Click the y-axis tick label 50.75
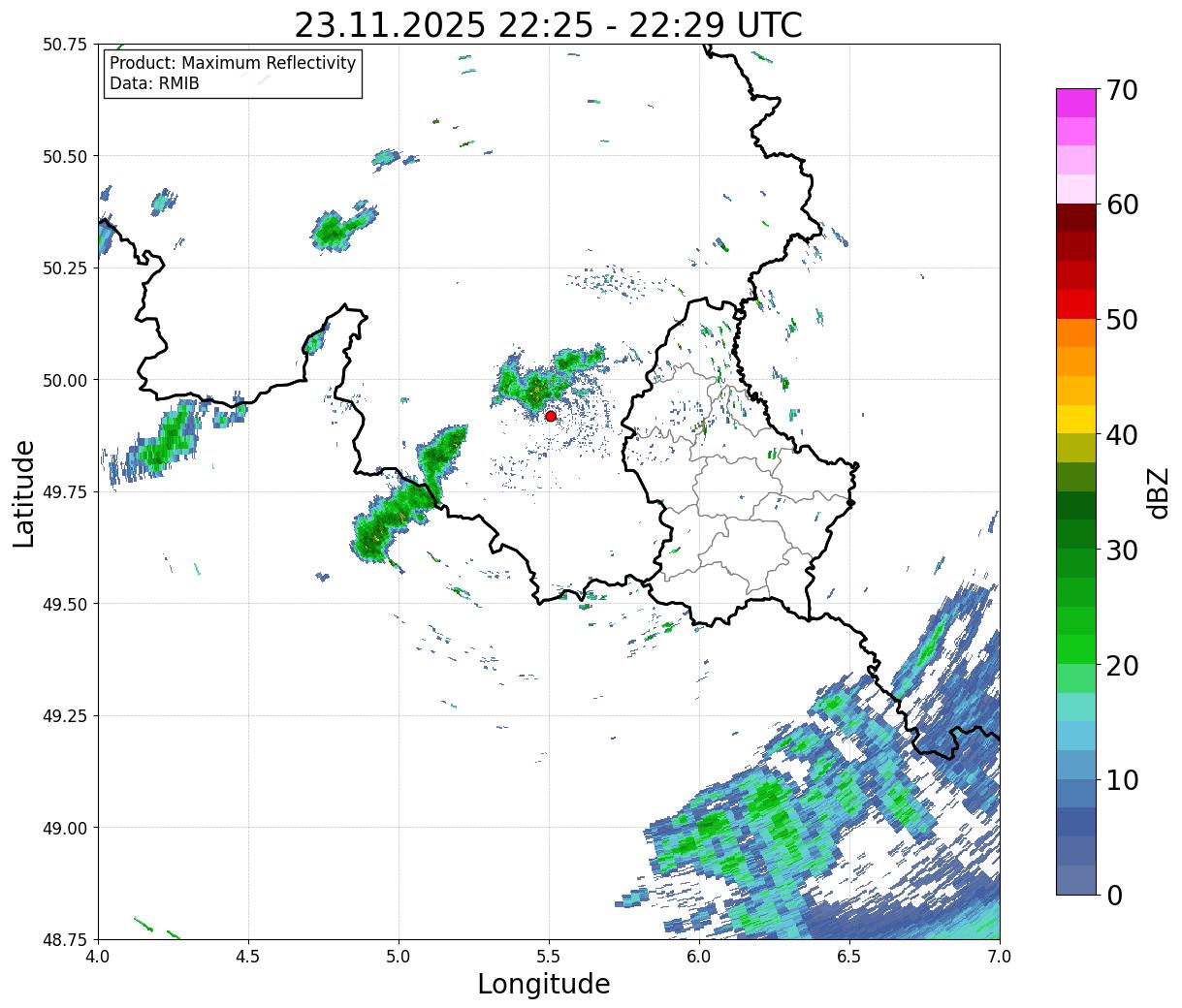Image resolution: width=1182 pixels, height=1008 pixels. (65, 45)
